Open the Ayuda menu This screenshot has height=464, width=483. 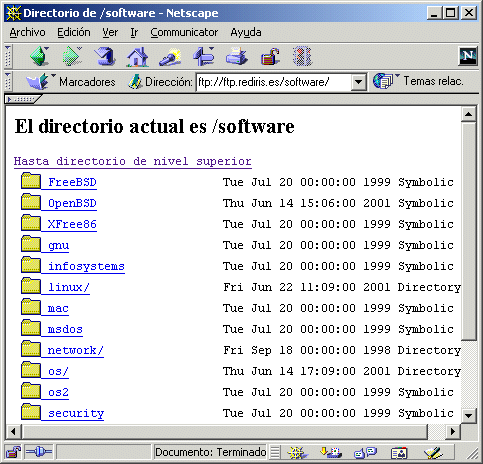246,32
